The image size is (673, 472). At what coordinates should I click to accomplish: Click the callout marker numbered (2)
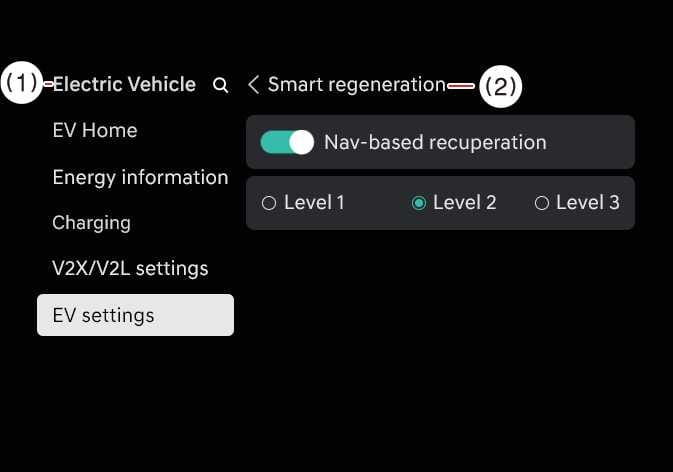499,86
